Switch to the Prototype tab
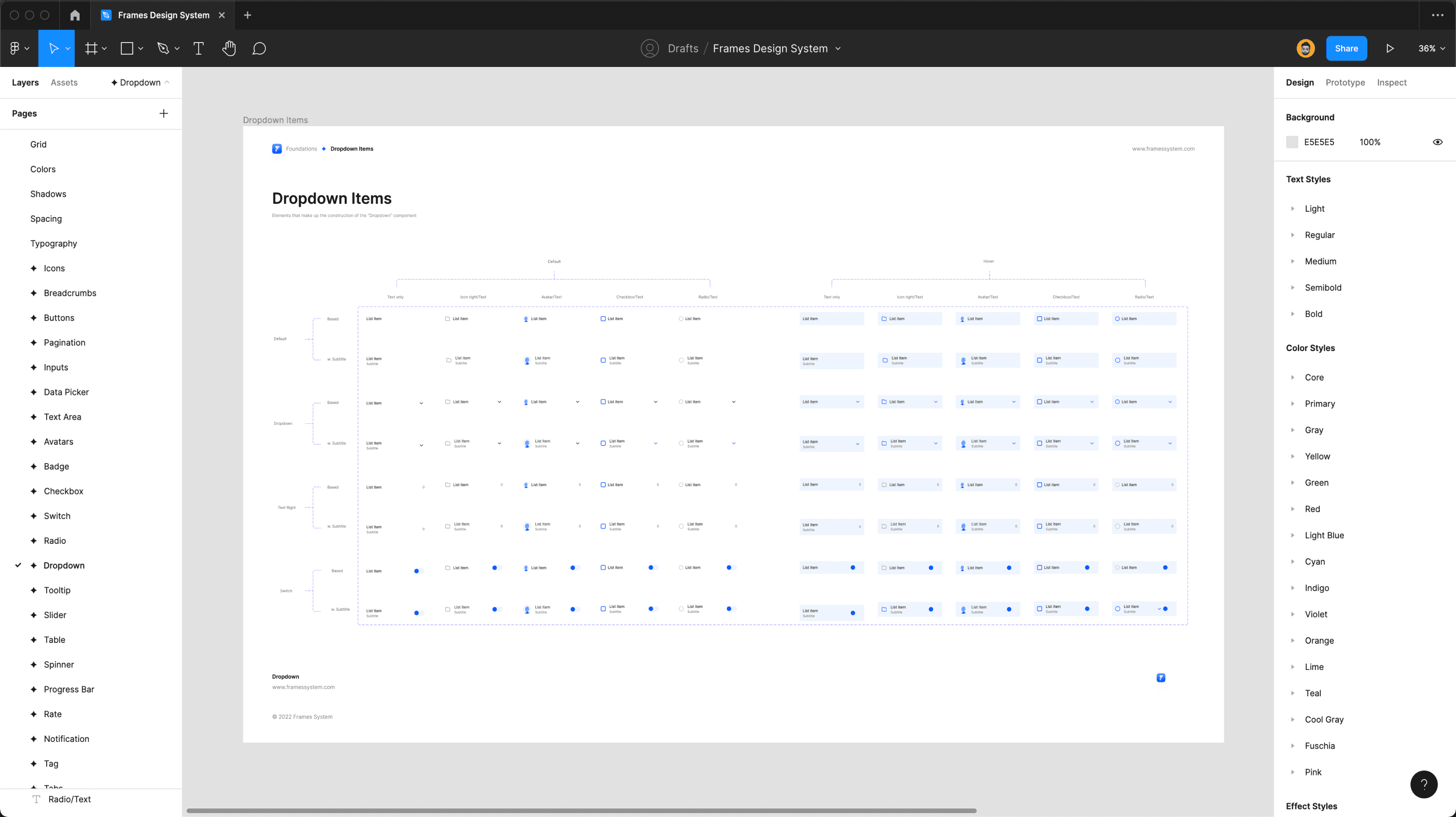The width and height of the screenshot is (1456, 817). pyautogui.click(x=1345, y=82)
